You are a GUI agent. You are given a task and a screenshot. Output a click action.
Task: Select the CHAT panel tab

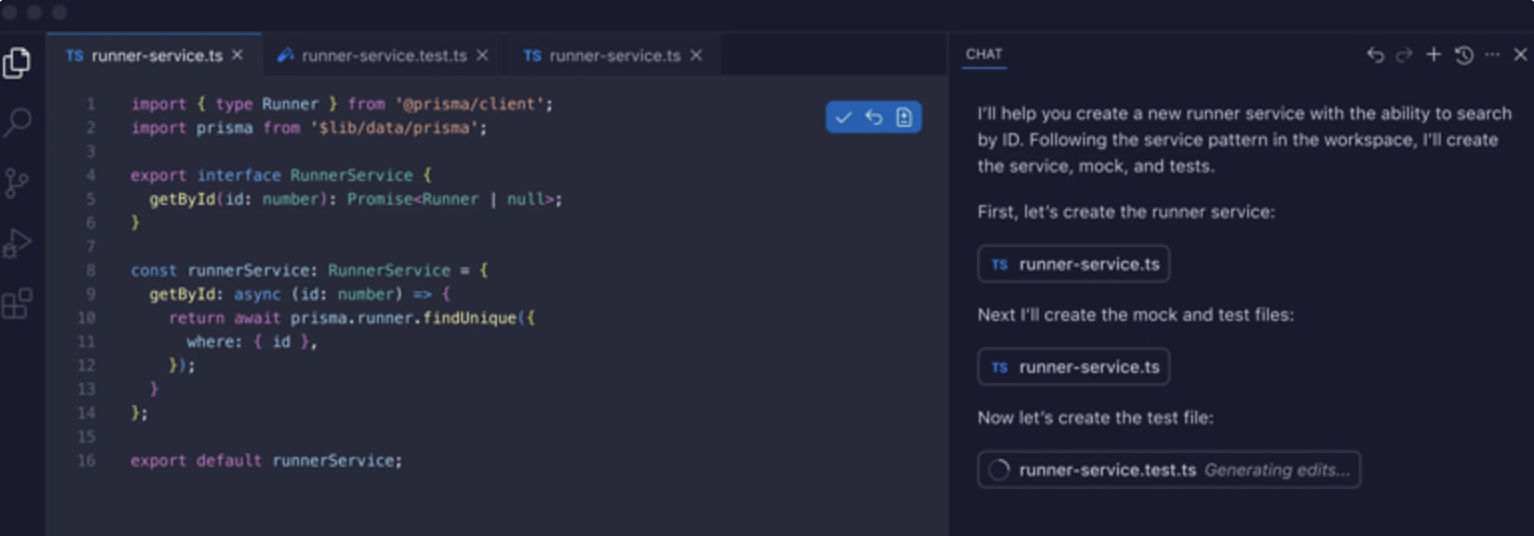click(x=984, y=55)
